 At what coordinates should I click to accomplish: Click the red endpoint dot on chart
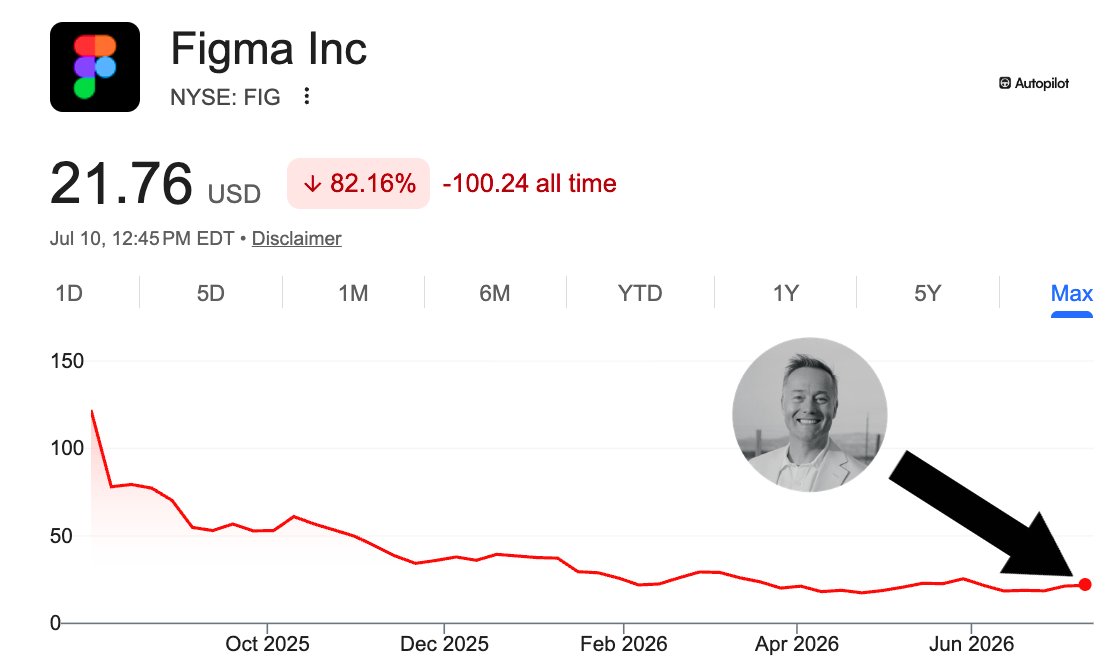[x=1085, y=584]
